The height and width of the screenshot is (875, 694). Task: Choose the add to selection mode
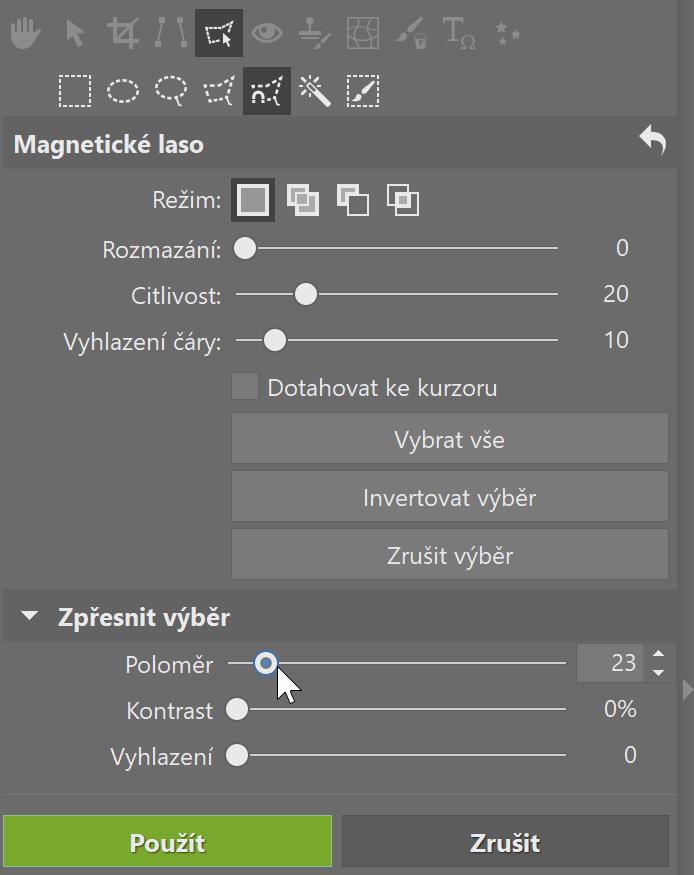click(x=303, y=200)
